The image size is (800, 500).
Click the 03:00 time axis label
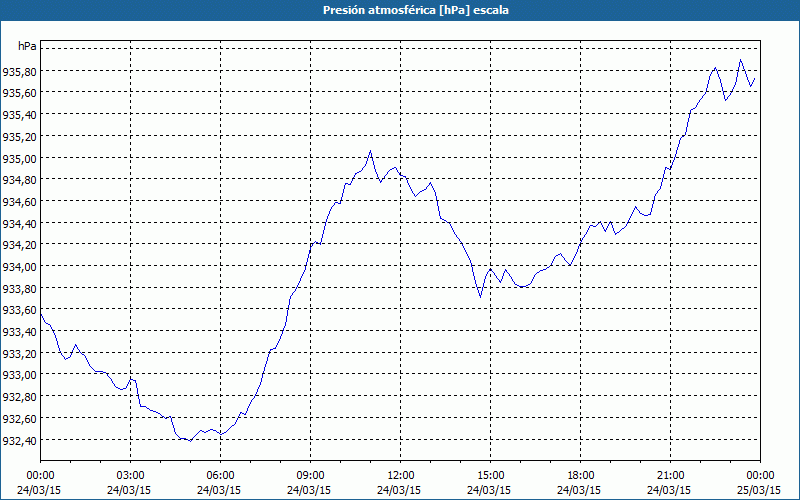131,476
